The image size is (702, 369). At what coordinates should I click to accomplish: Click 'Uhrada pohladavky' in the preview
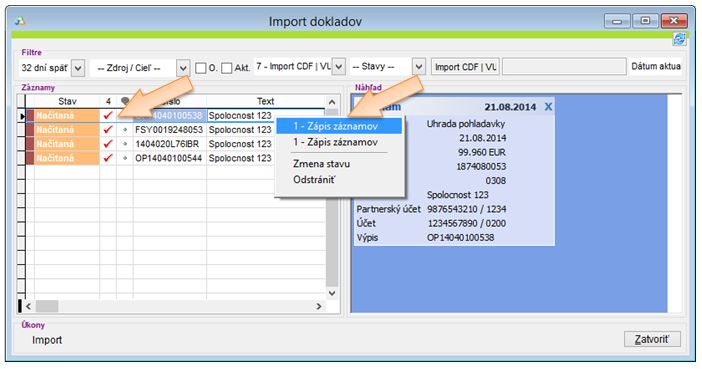(x=466, y=124)
